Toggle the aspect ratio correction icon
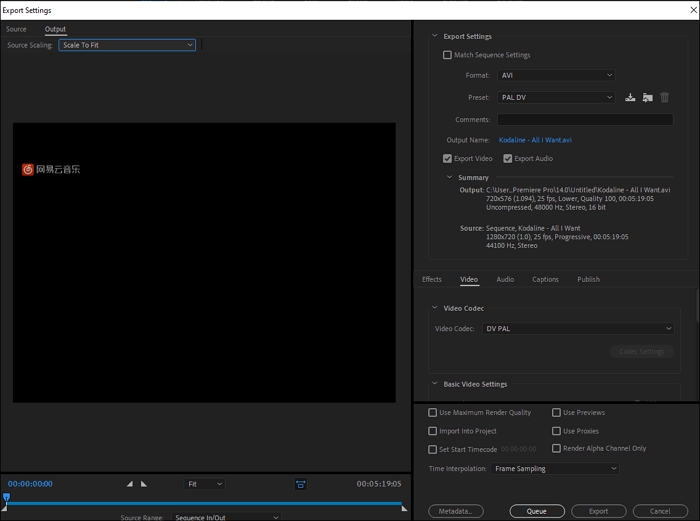The width and height of the screenshot is (700, 521). [300, 484]
